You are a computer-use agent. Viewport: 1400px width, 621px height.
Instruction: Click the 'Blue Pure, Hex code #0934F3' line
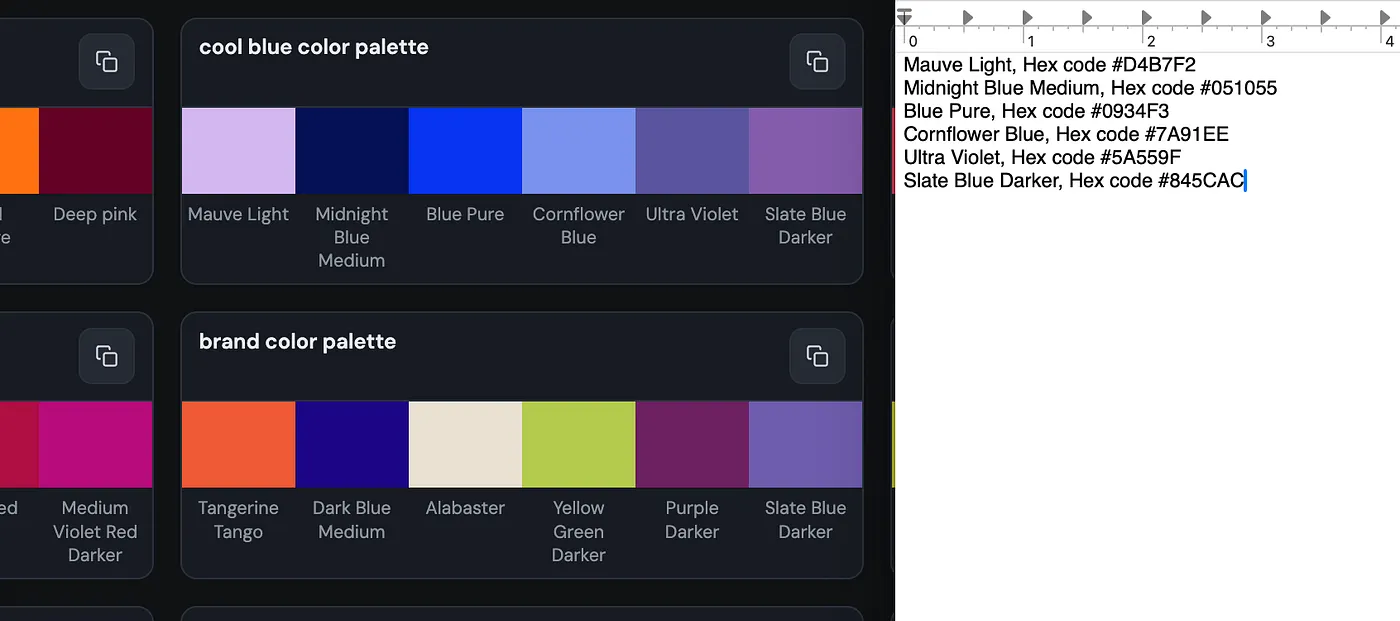point(1036,111)
